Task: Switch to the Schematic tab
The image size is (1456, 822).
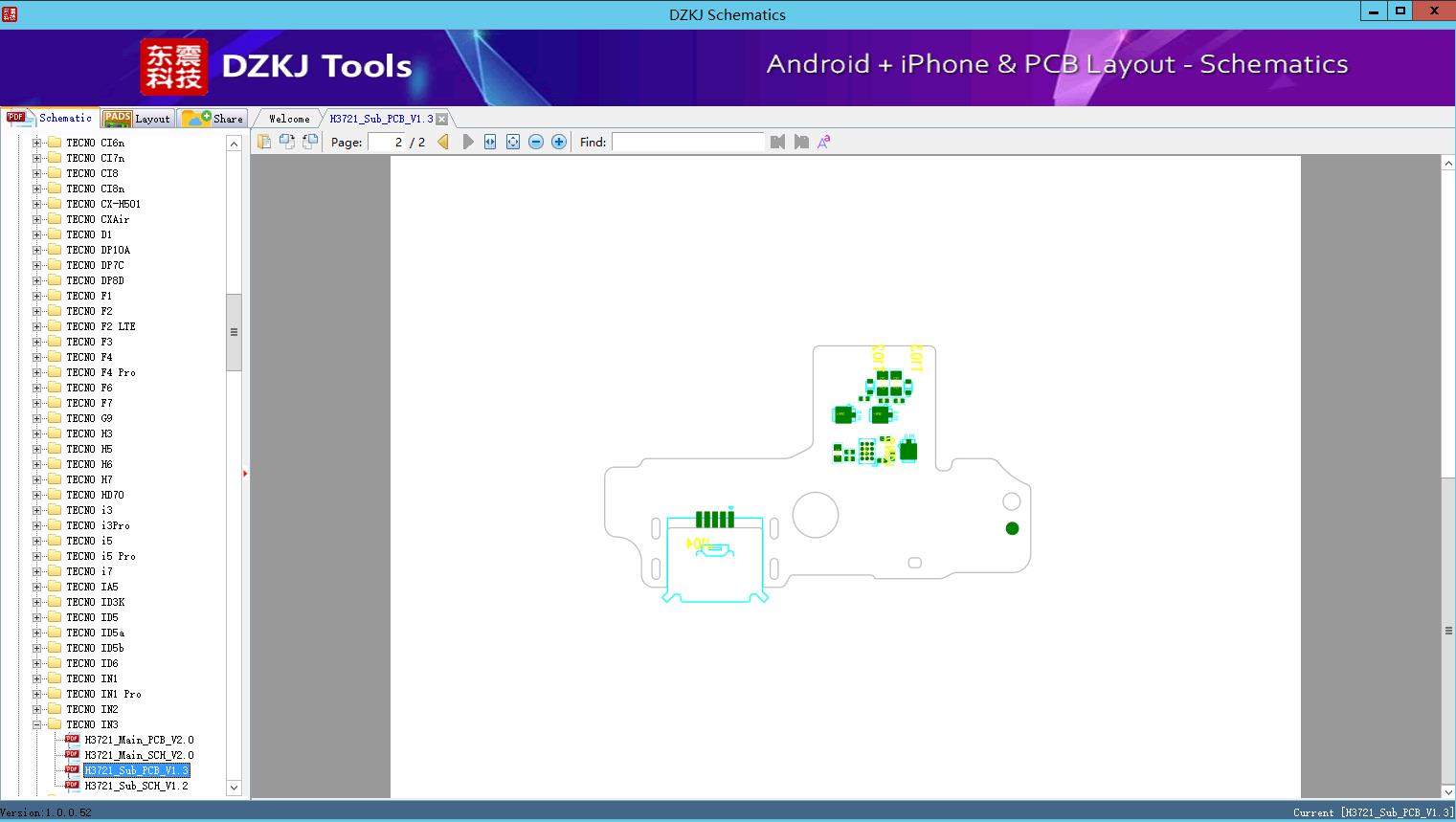Action: pyautogui.click(x=50, y=118)
